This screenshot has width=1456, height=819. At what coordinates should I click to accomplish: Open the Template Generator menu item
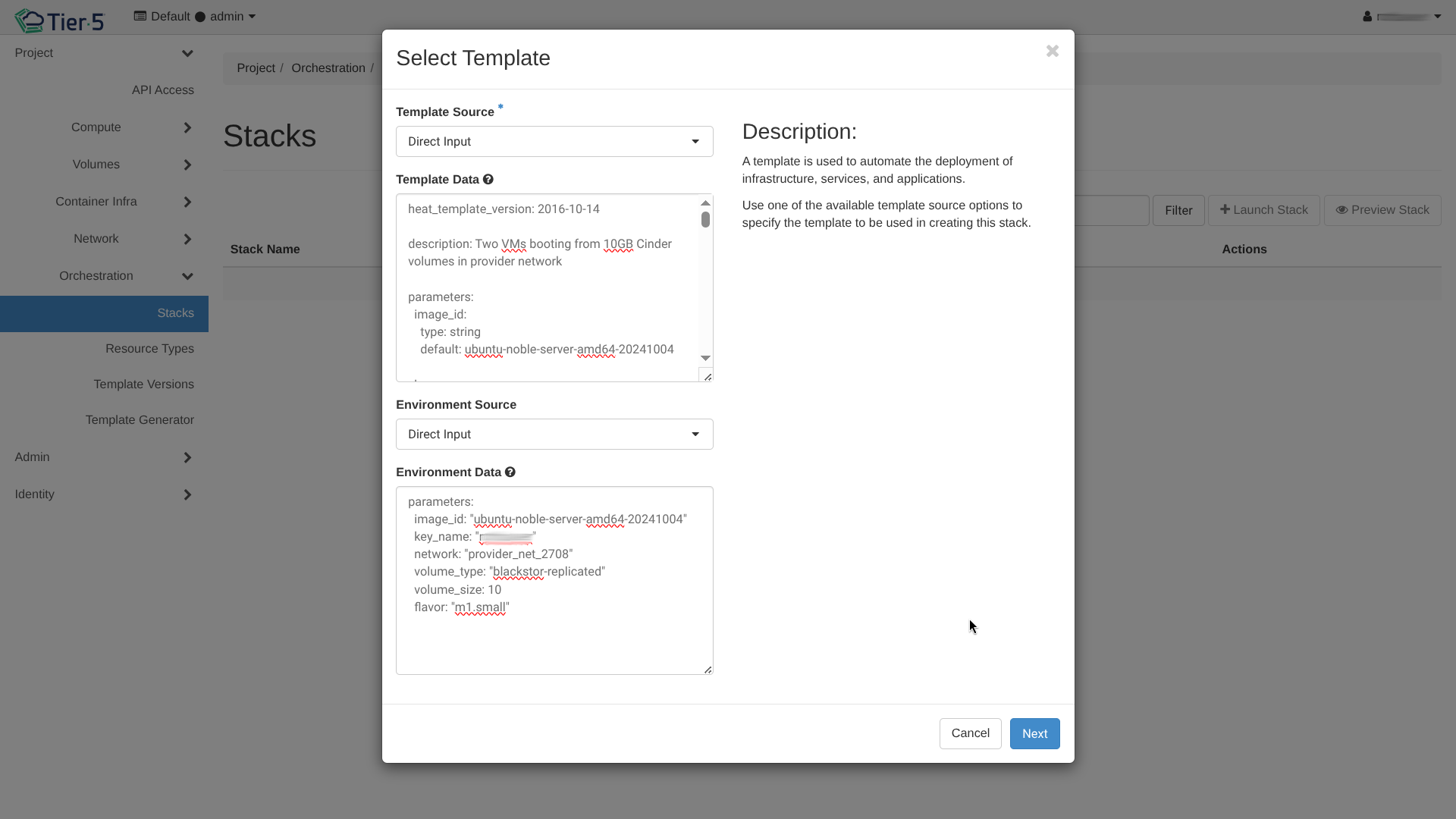pyautogui.click(x=140, y=420)
